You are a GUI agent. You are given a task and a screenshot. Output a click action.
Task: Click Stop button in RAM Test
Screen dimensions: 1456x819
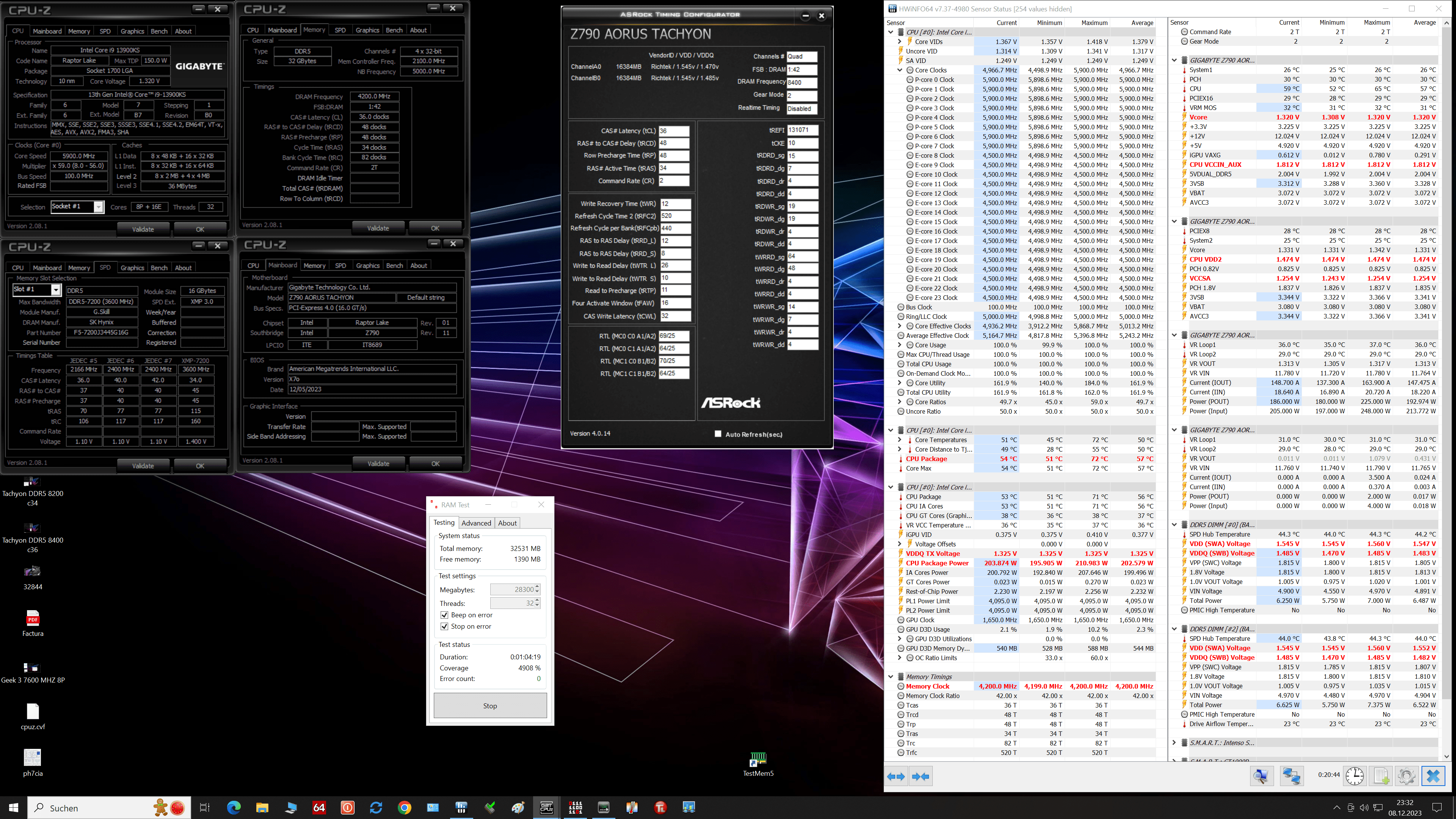490,705
